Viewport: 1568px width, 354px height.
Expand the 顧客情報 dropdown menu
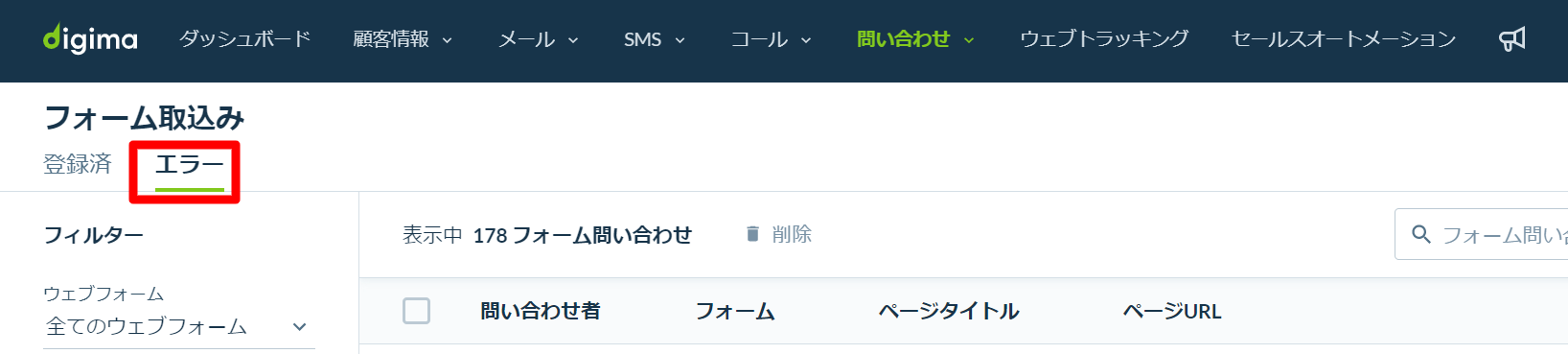403,39
